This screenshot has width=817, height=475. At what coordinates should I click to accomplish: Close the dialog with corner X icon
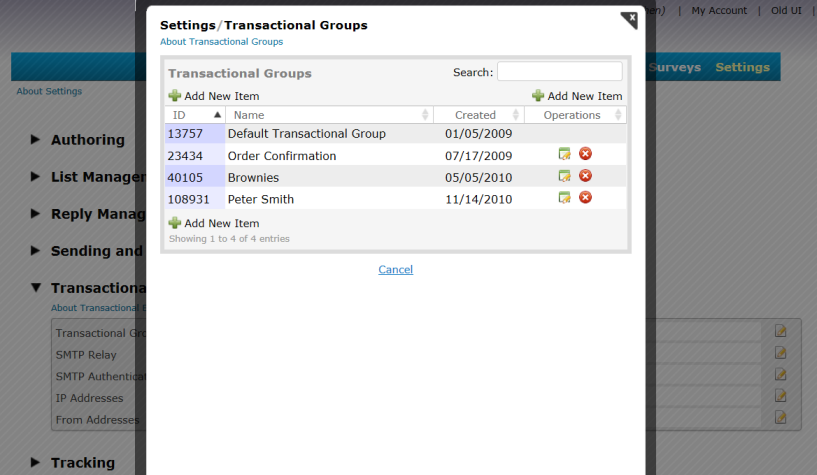coord(629,19)
